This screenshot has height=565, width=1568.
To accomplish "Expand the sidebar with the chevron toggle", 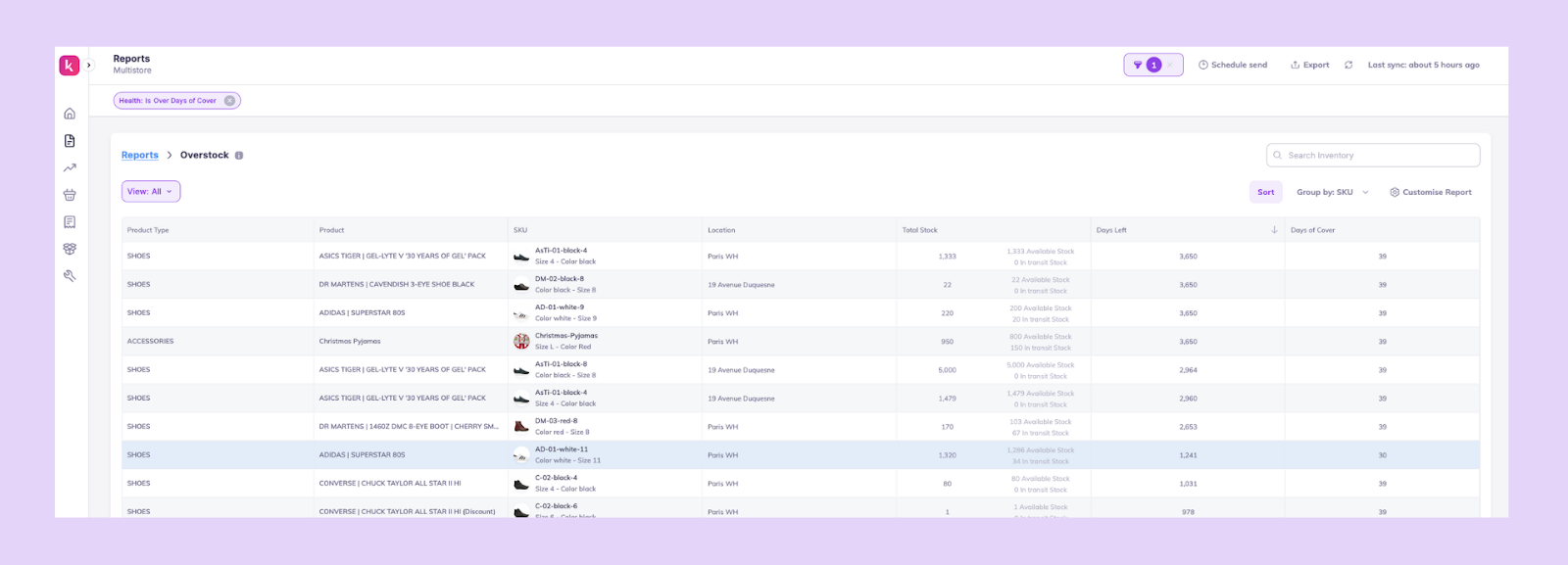I will (x=89, y=66).
